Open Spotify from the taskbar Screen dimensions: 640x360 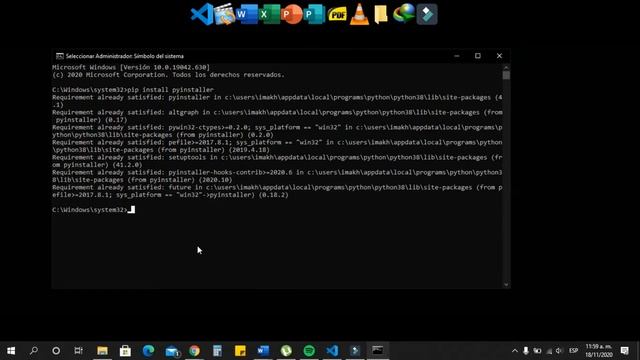[x=309, y=351]
